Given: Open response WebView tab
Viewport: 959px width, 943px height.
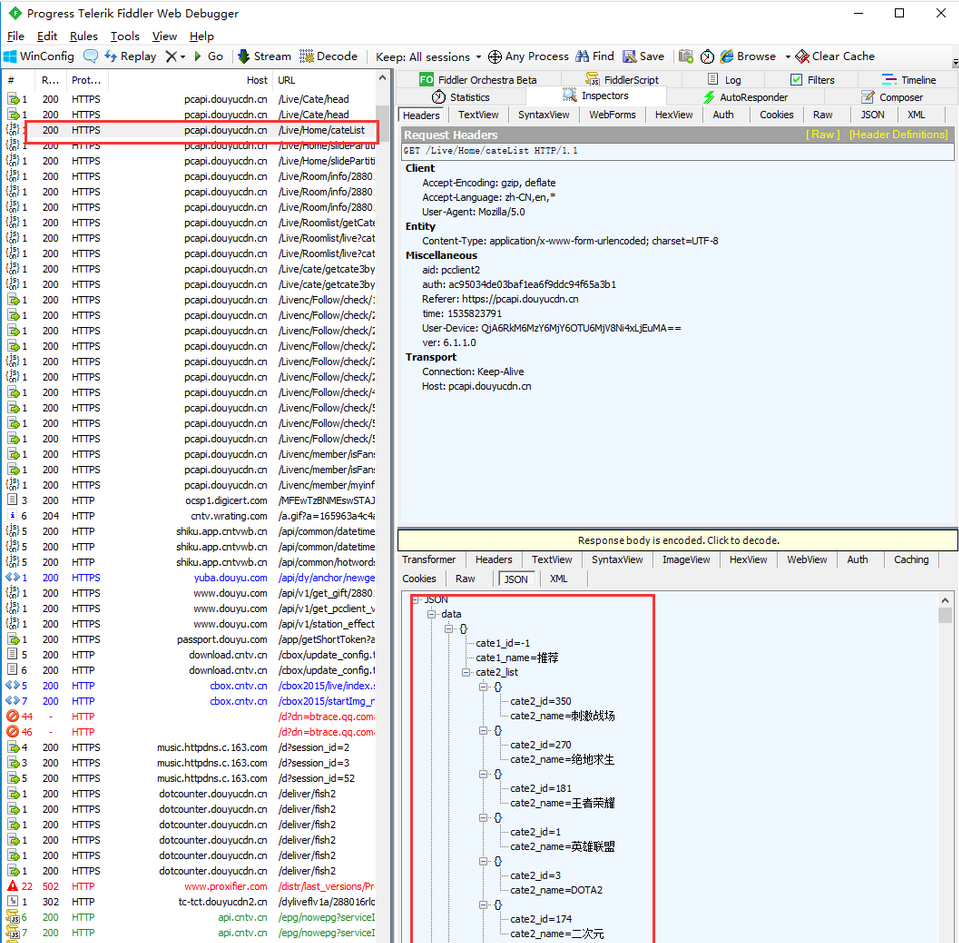Looking at the screenshot, I should (x=807, y=560).
